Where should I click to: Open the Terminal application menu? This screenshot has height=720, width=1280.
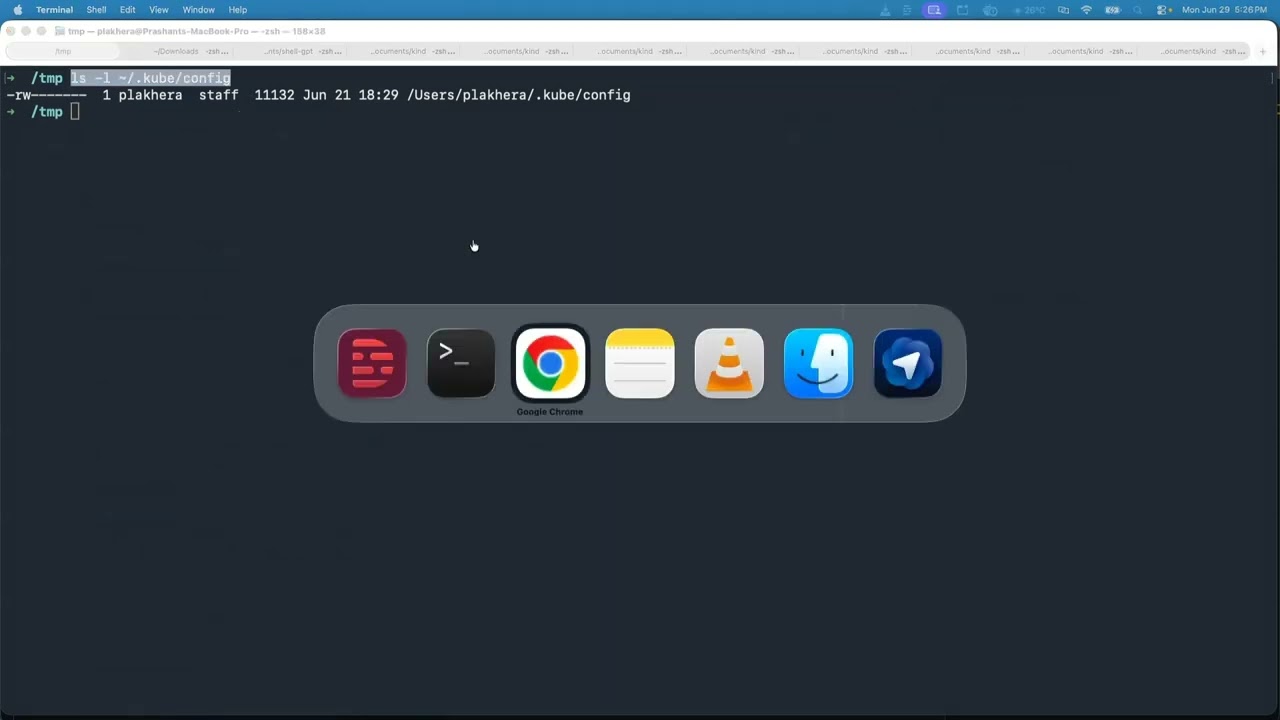(x=54, y=10)
